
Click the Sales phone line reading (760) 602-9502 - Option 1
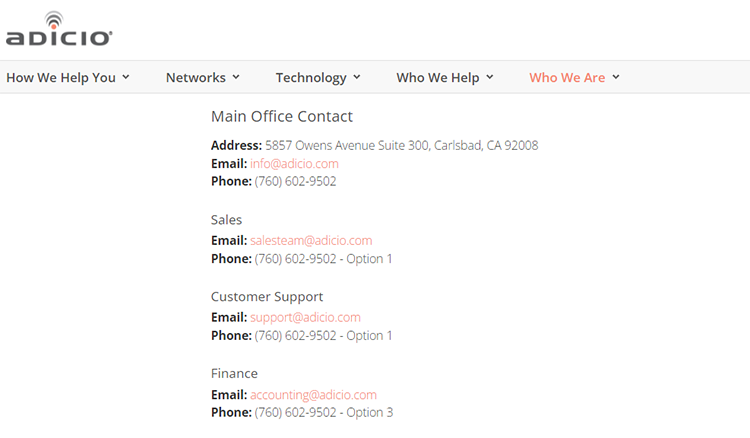(x=323, y=259)
